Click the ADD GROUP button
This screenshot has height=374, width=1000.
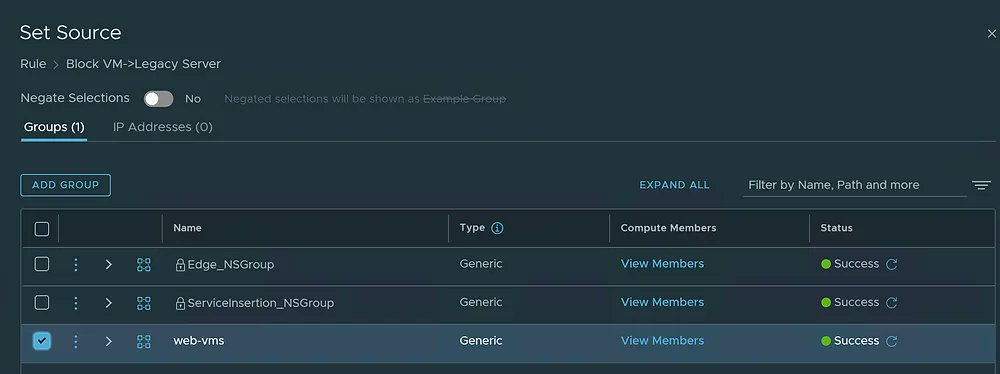pos(66,185)
